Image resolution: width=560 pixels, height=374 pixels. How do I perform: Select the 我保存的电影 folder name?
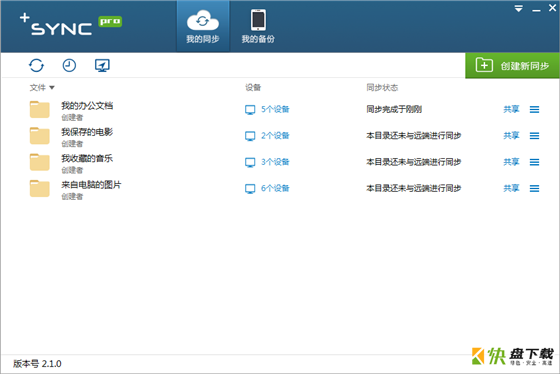[87, 132]
